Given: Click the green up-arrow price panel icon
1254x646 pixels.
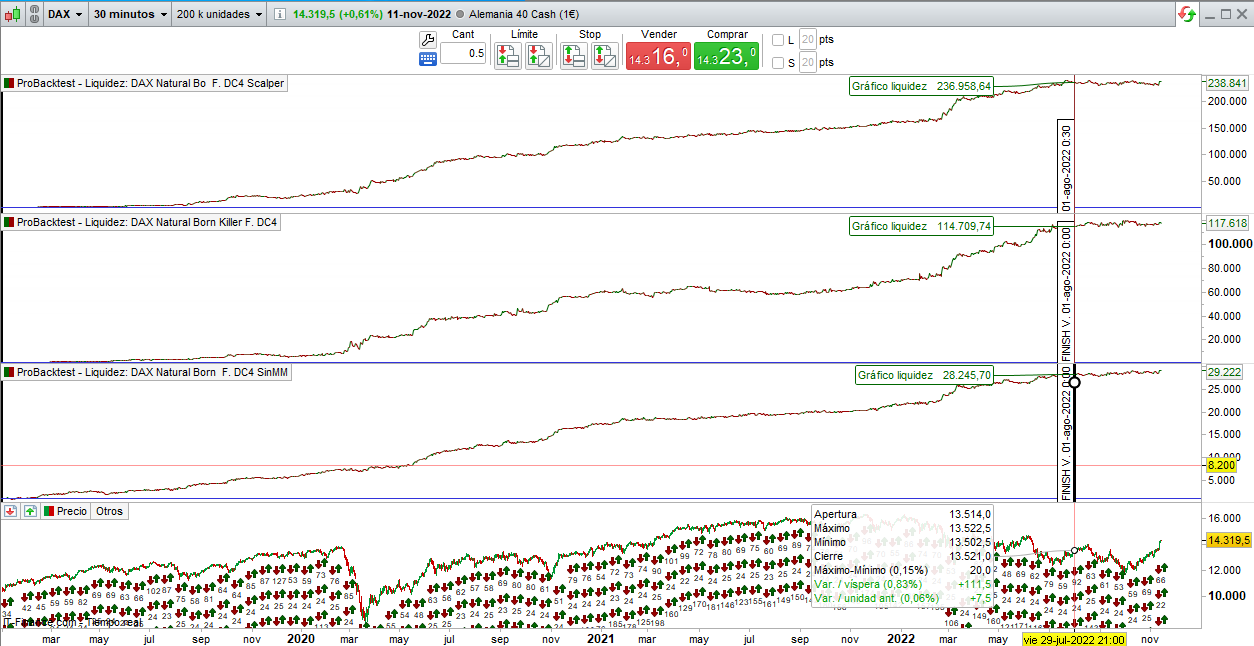Looking at the screenshot, I should (x=30, y=511).
